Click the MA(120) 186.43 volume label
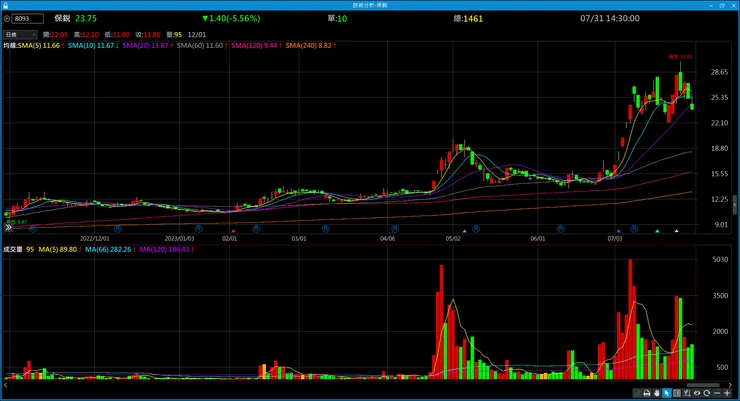The height and width of the screenshot is (401, 740). (x=164, y=249)
